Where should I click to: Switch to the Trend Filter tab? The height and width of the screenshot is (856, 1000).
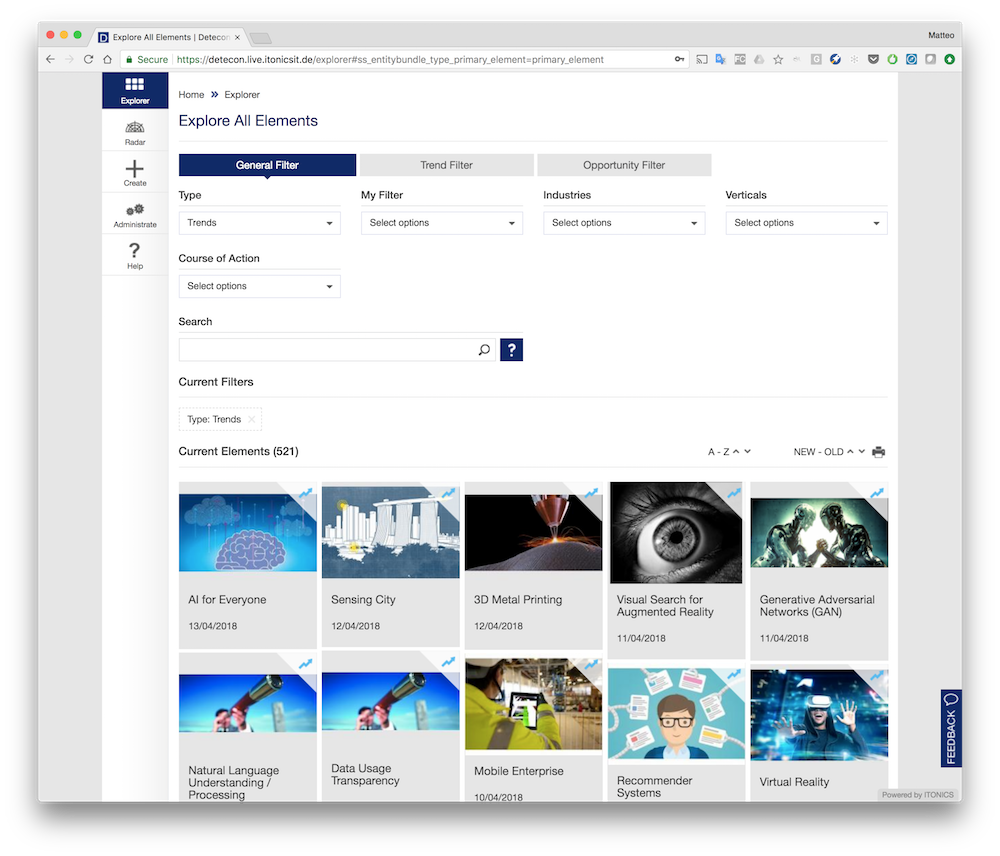(x=446, y=165)
